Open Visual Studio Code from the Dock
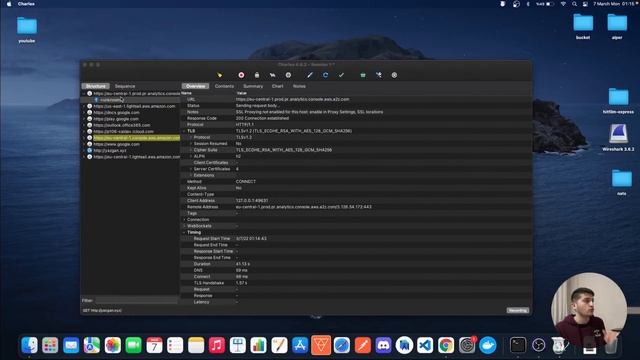 [425, 345]
